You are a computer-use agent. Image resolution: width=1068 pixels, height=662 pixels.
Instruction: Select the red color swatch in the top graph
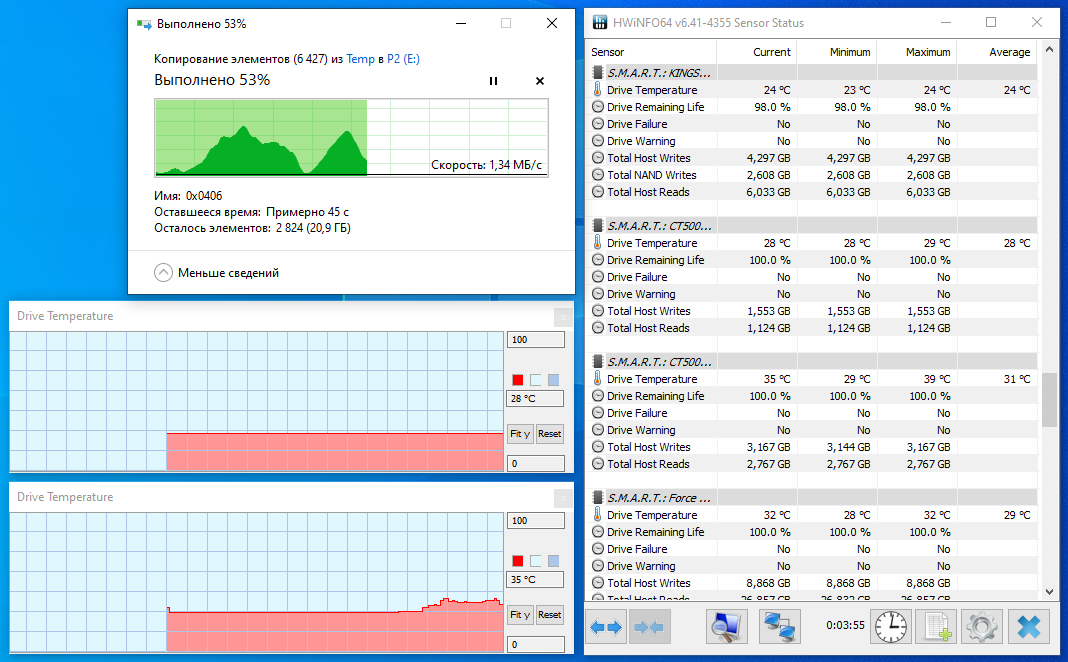coord(517,378)
